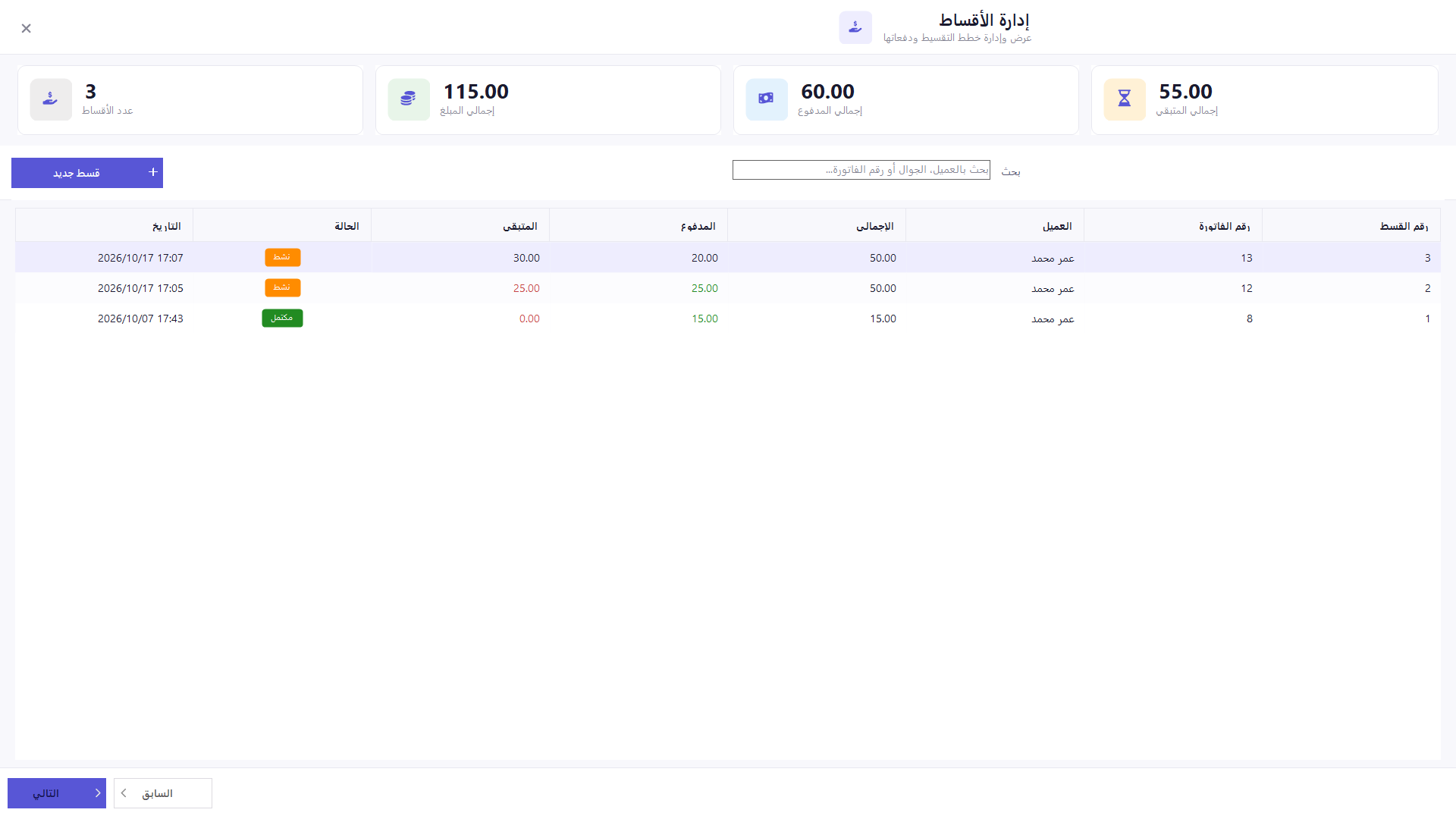The height and width of the screenshot is (819, 1456).
Task: Click the green مكتمل status badge
Action: point(282,318)
